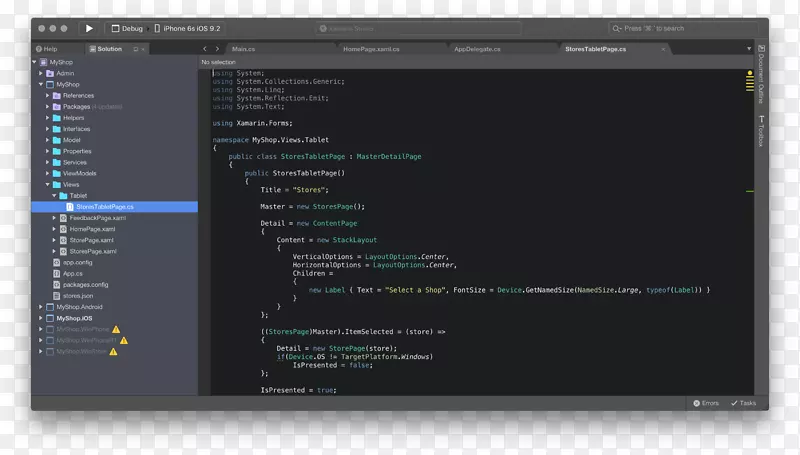Screen dimensions: 800x455
Task: Expand the ViewModels folder
Action: point(48,173)
